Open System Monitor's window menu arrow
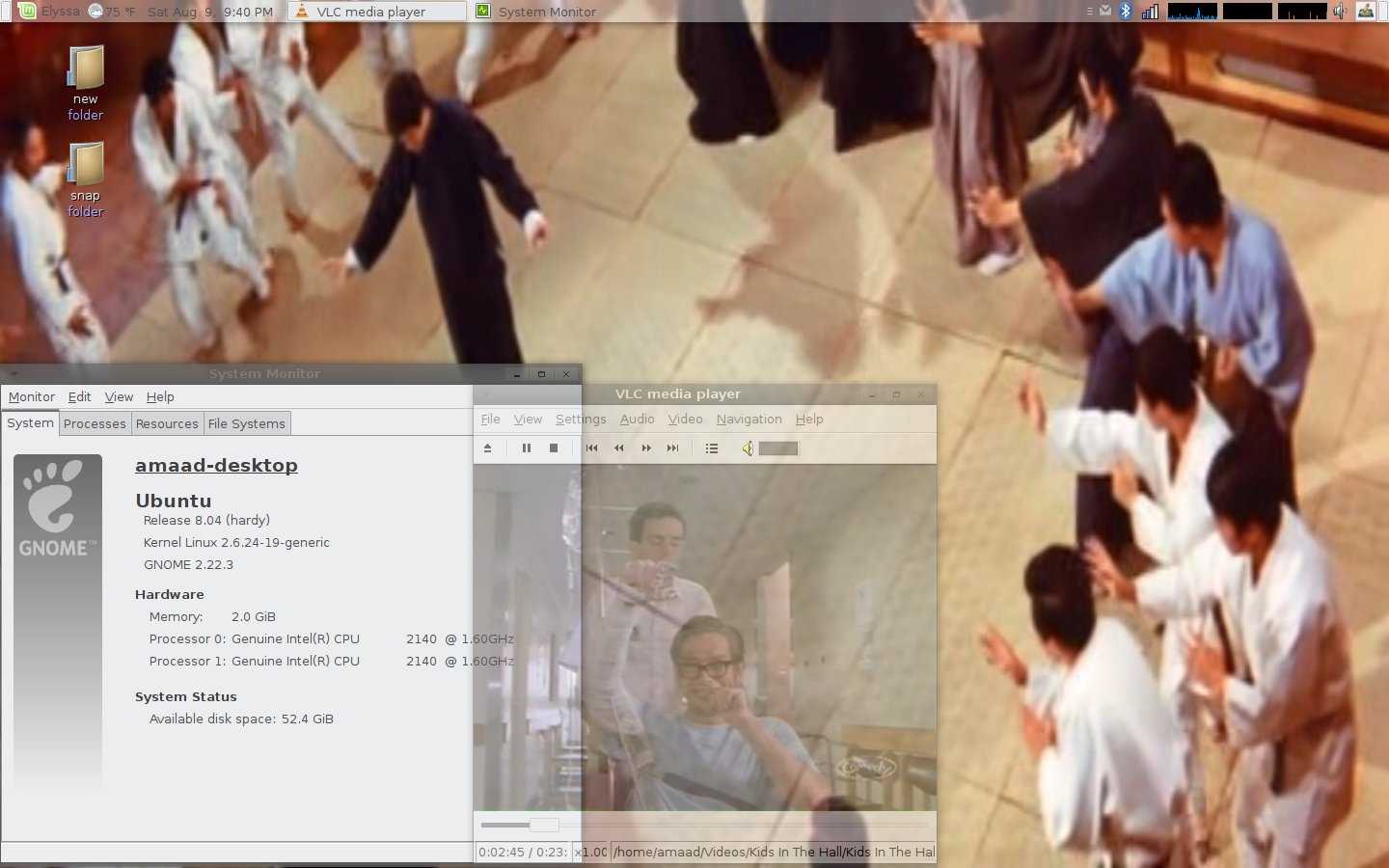1389x868 pixels. coord(14,374)
